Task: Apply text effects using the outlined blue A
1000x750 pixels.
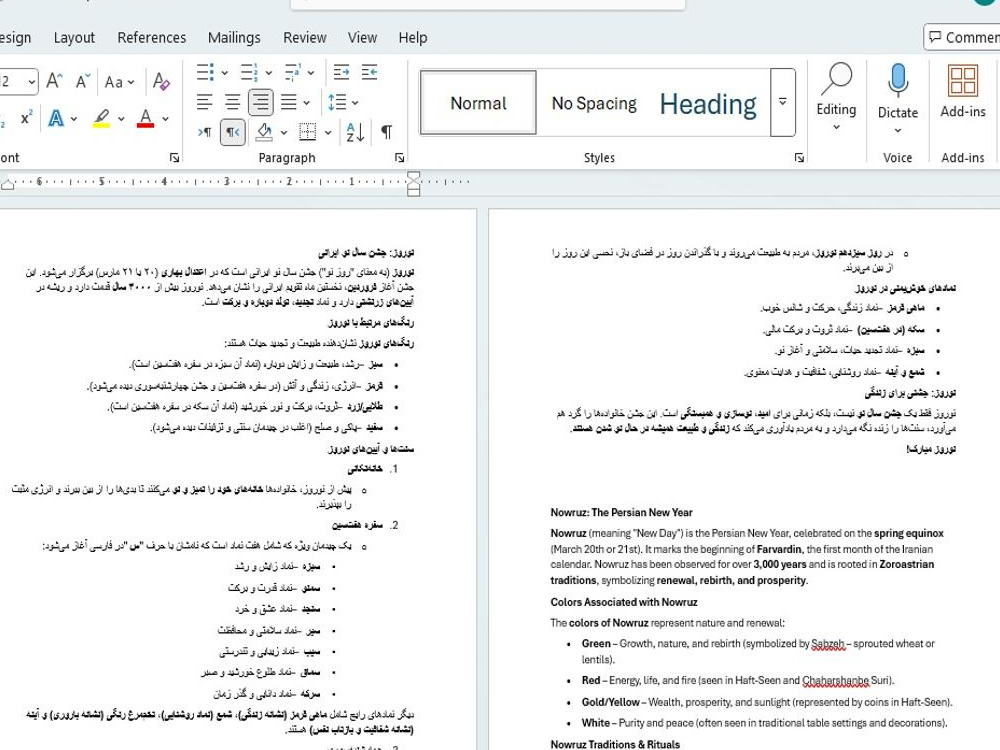Action: [56, 118]
